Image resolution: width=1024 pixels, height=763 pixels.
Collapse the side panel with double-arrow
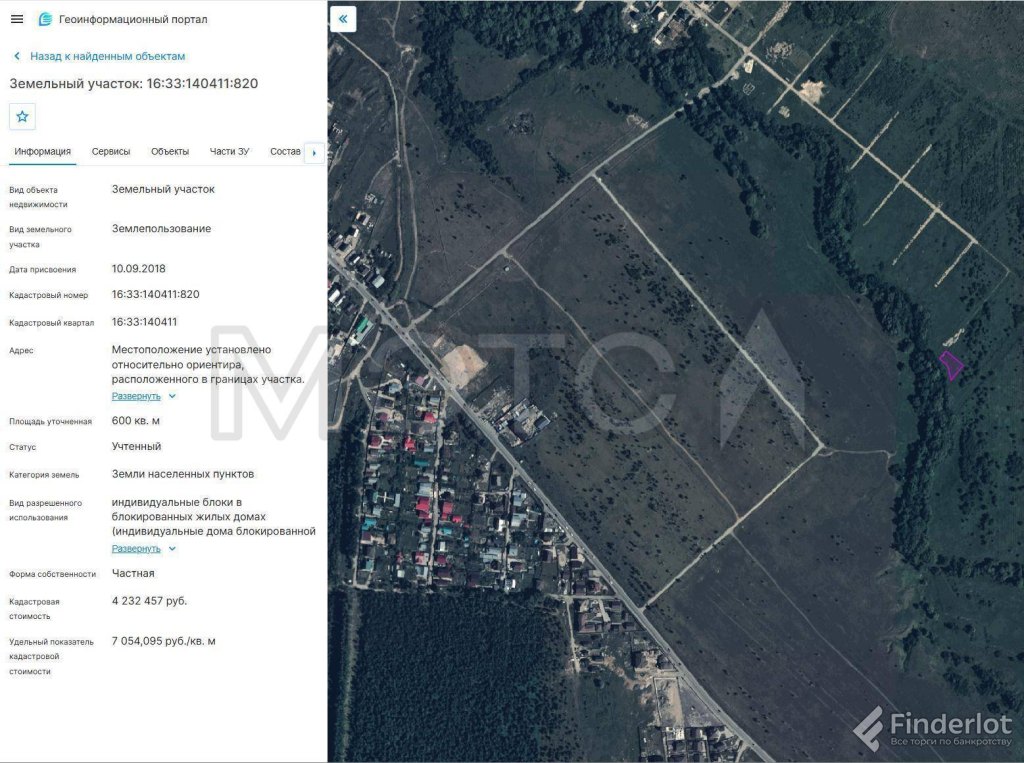coord(343,18)
